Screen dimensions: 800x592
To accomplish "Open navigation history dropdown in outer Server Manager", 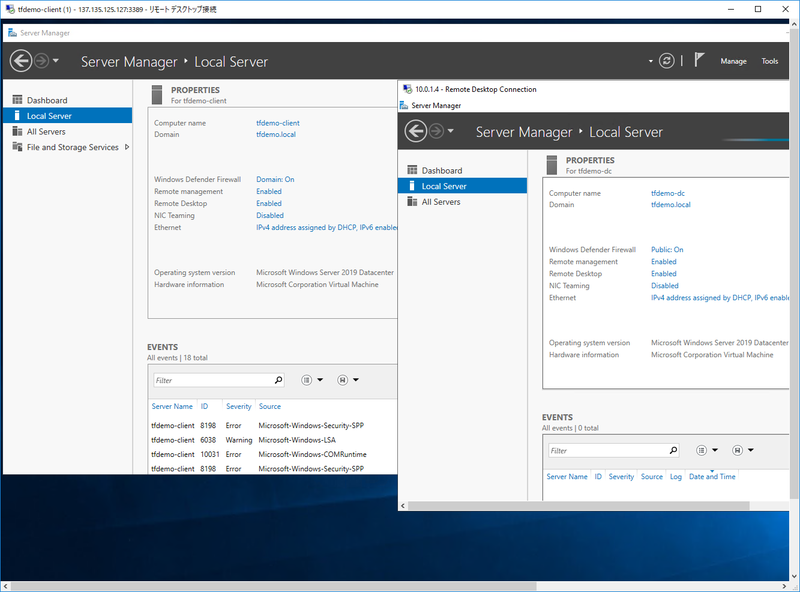I will (x=56, y=61).
